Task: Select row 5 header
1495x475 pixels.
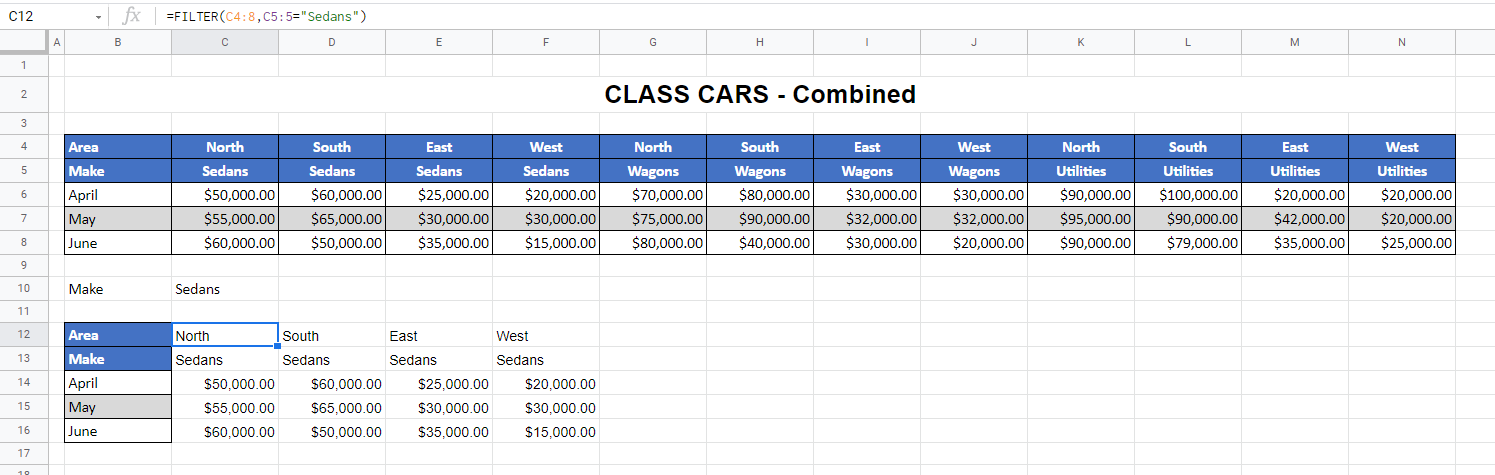Action: pyautogui.click(x=23, y=171)
